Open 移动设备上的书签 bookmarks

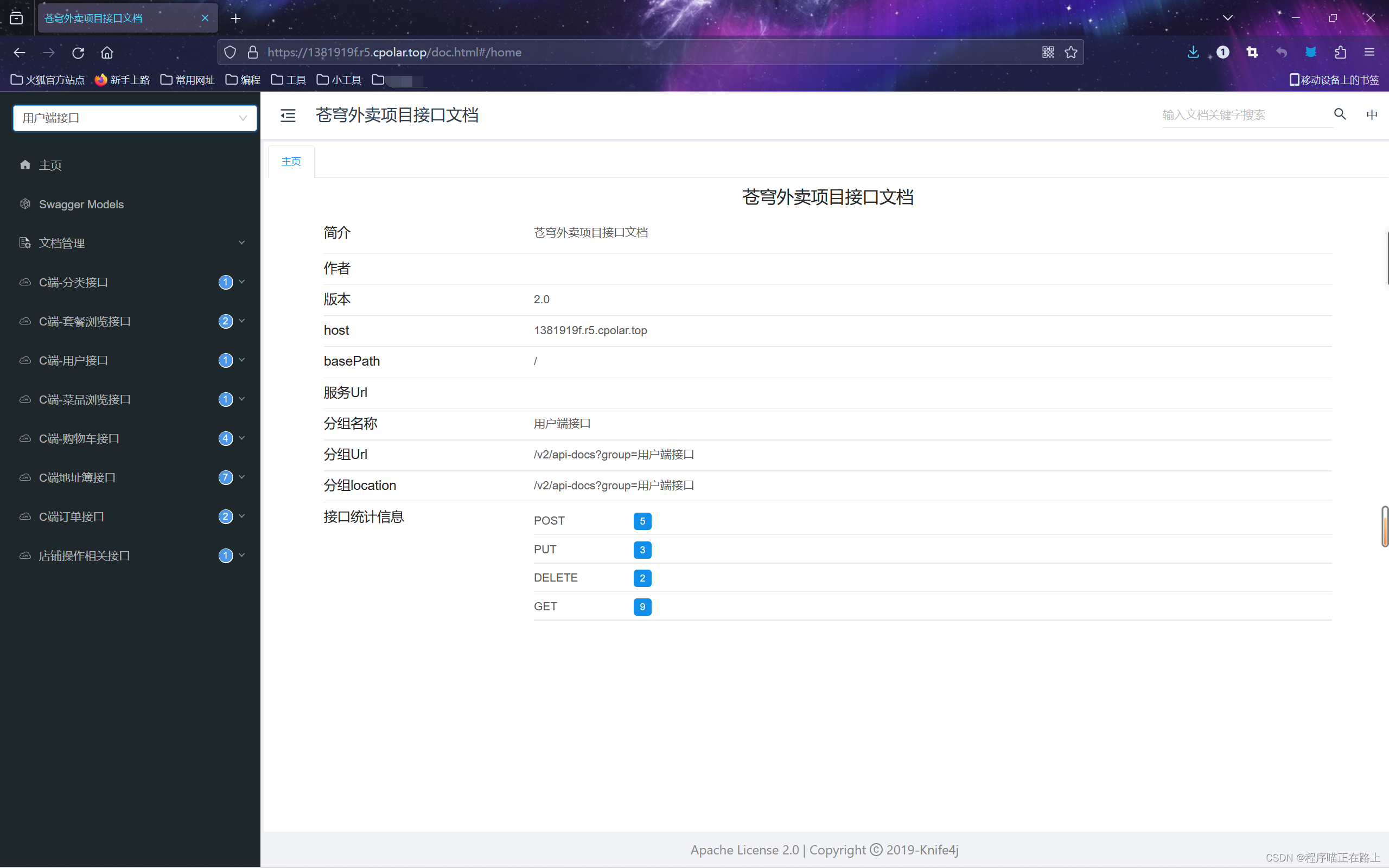(1334, 80)
